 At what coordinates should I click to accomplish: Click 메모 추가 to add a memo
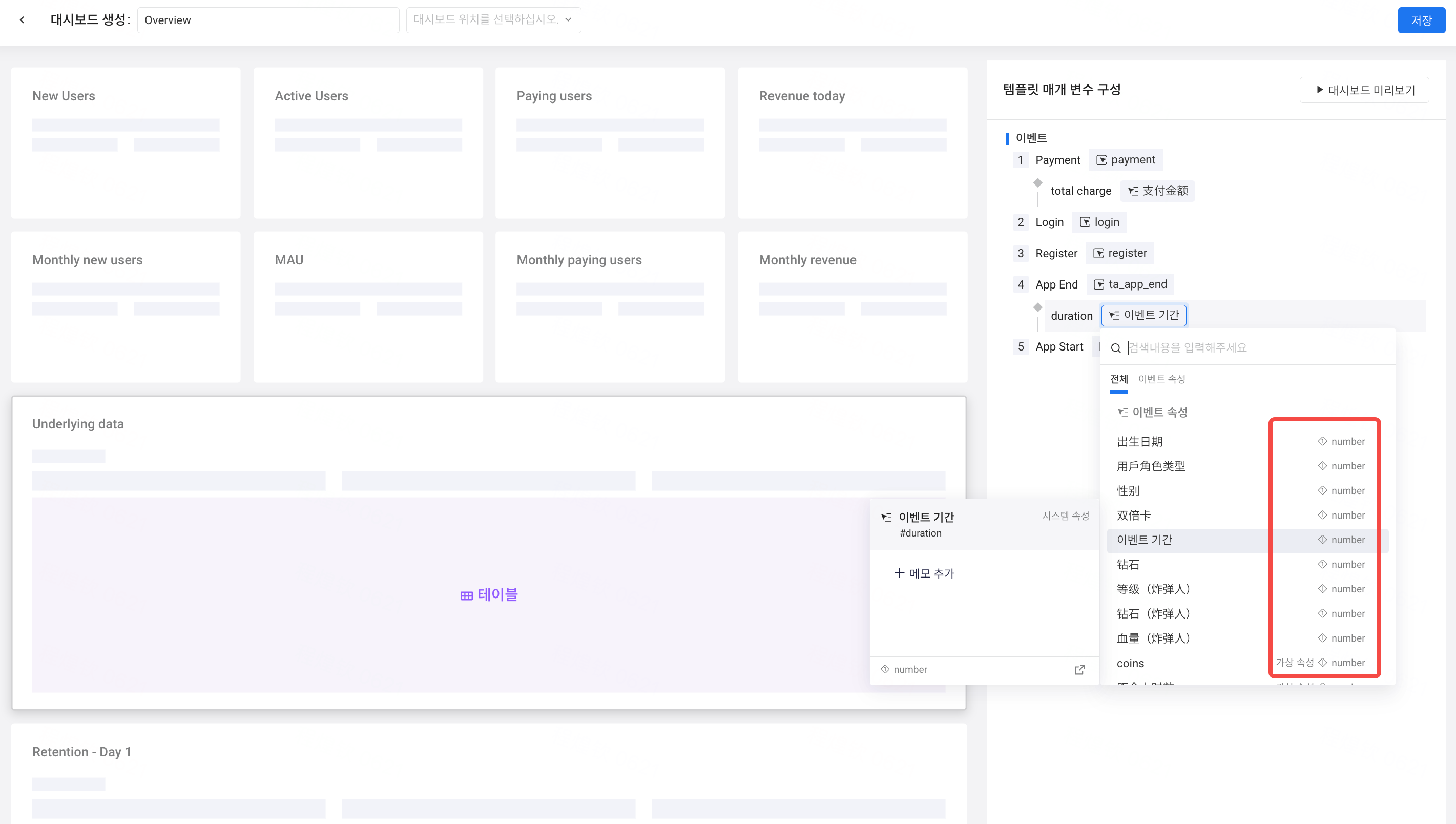(x=924, y=573)
